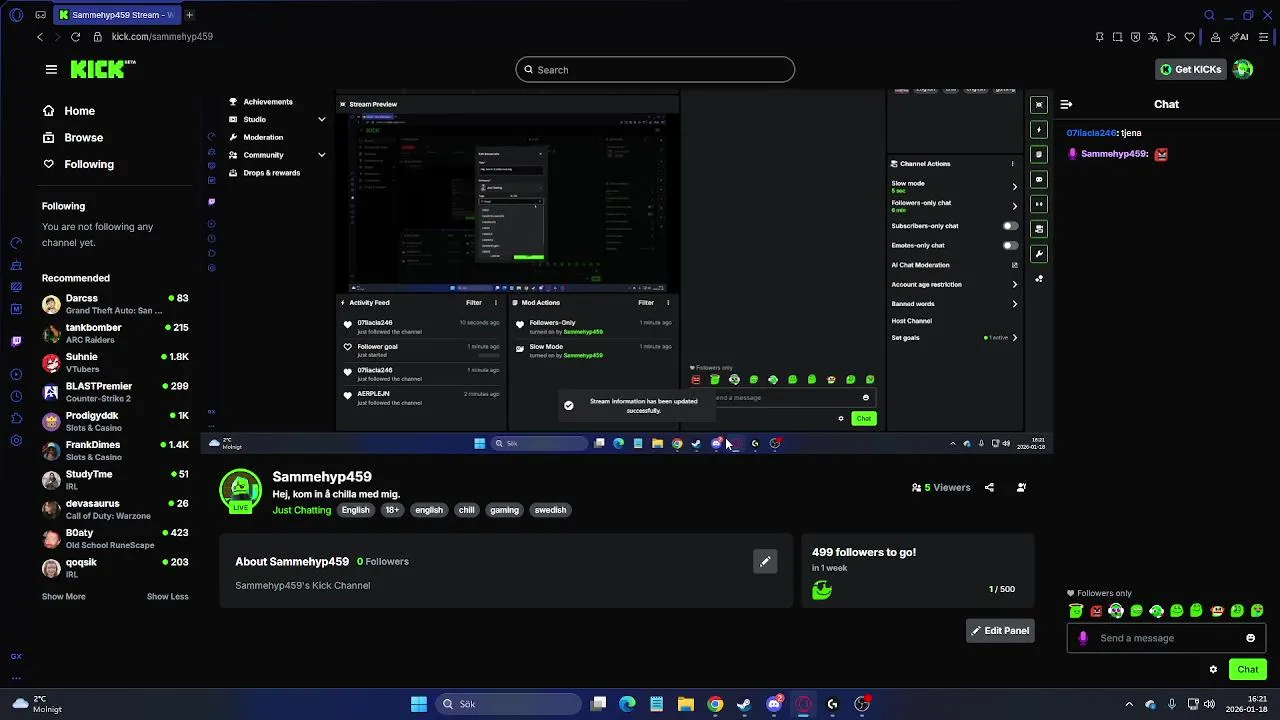
Task: Click lightning bolt icon in side strip
Action: click(x=1039, y=129)
